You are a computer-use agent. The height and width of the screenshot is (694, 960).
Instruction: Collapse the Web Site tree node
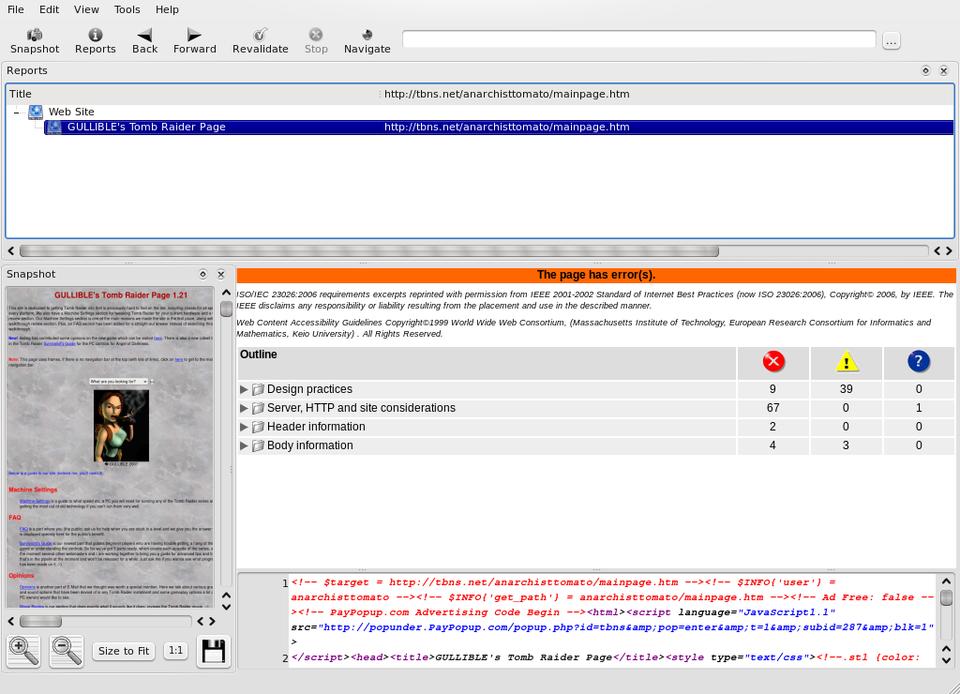(17, 112)
